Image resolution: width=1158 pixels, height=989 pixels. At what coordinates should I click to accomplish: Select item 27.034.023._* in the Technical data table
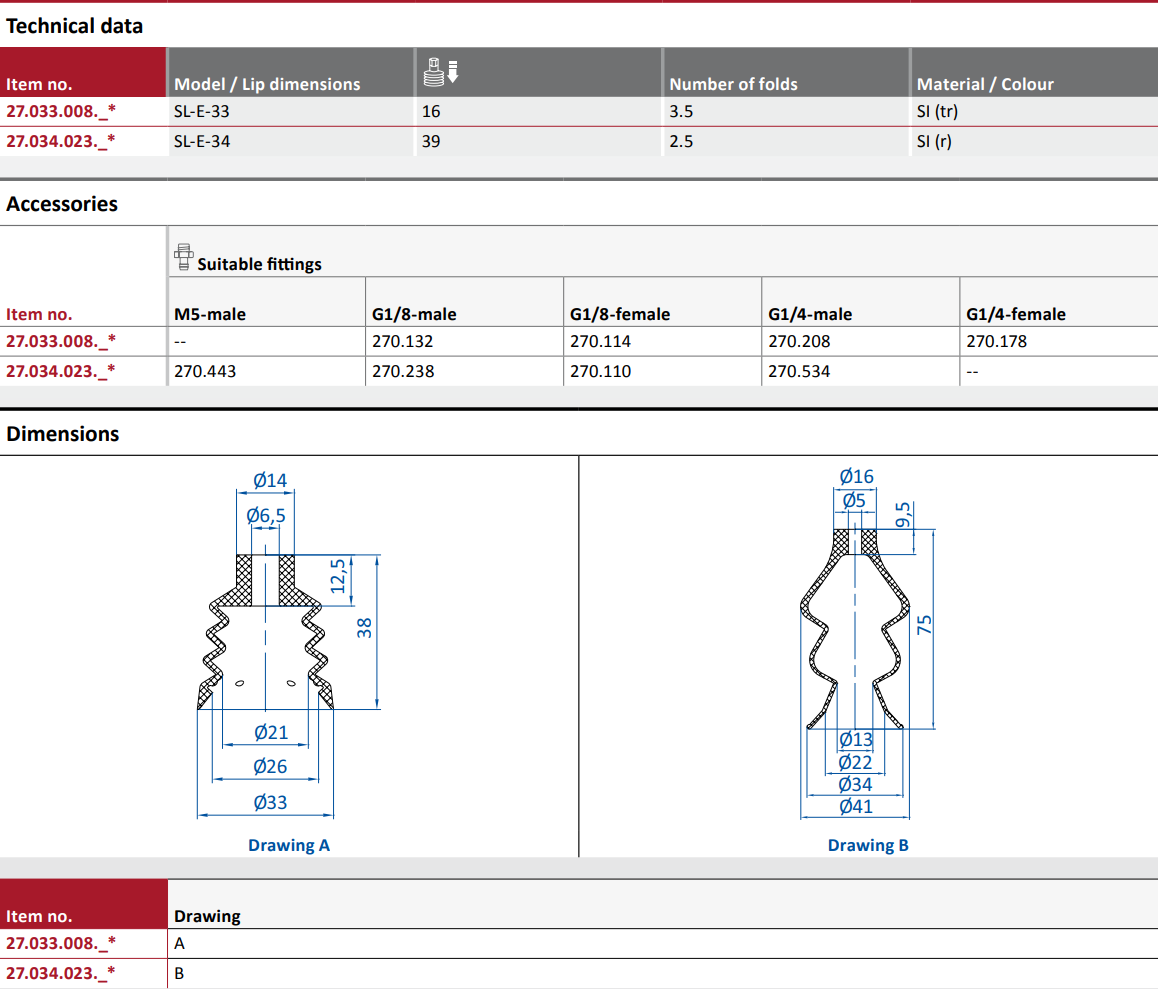tap(61, 141)
